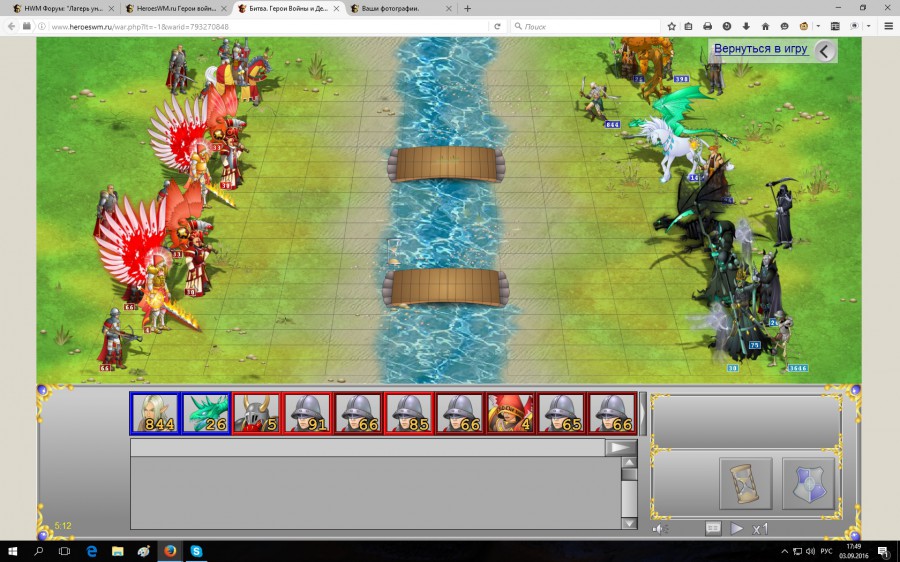
Task: Bookmark this page with star icon
Action: (x=672, y=26)
